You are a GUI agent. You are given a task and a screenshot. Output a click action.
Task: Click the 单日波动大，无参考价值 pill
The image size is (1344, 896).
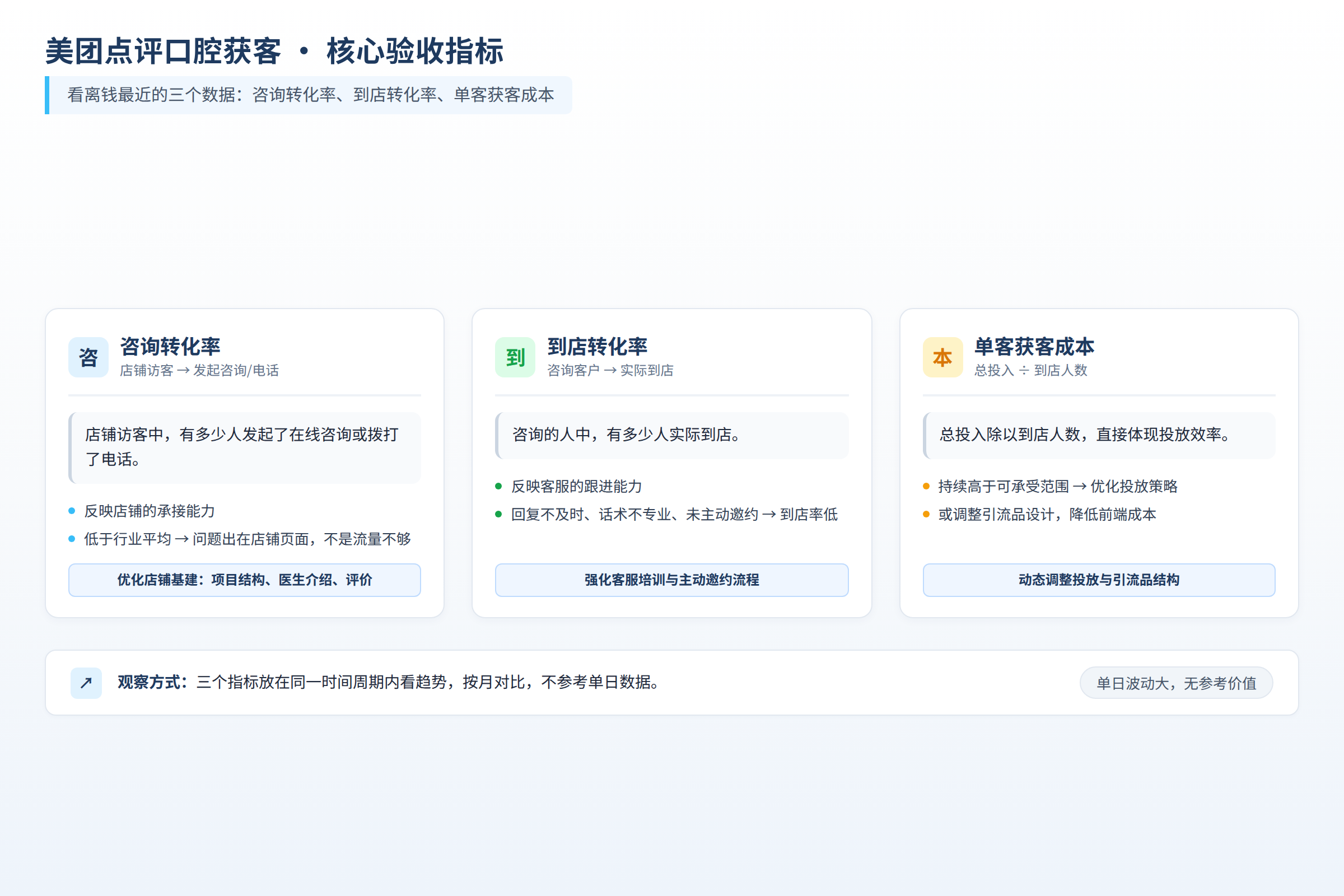point(1176,683)
